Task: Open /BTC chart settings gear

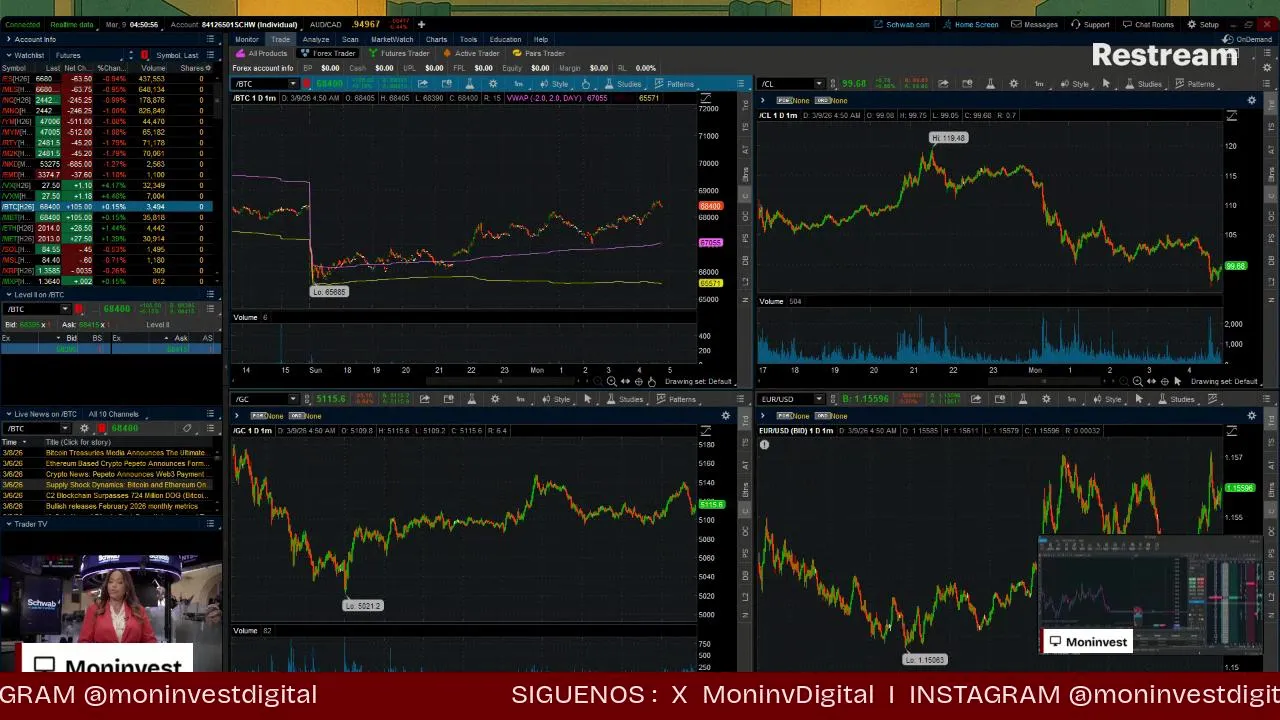Action: (492, 84)
